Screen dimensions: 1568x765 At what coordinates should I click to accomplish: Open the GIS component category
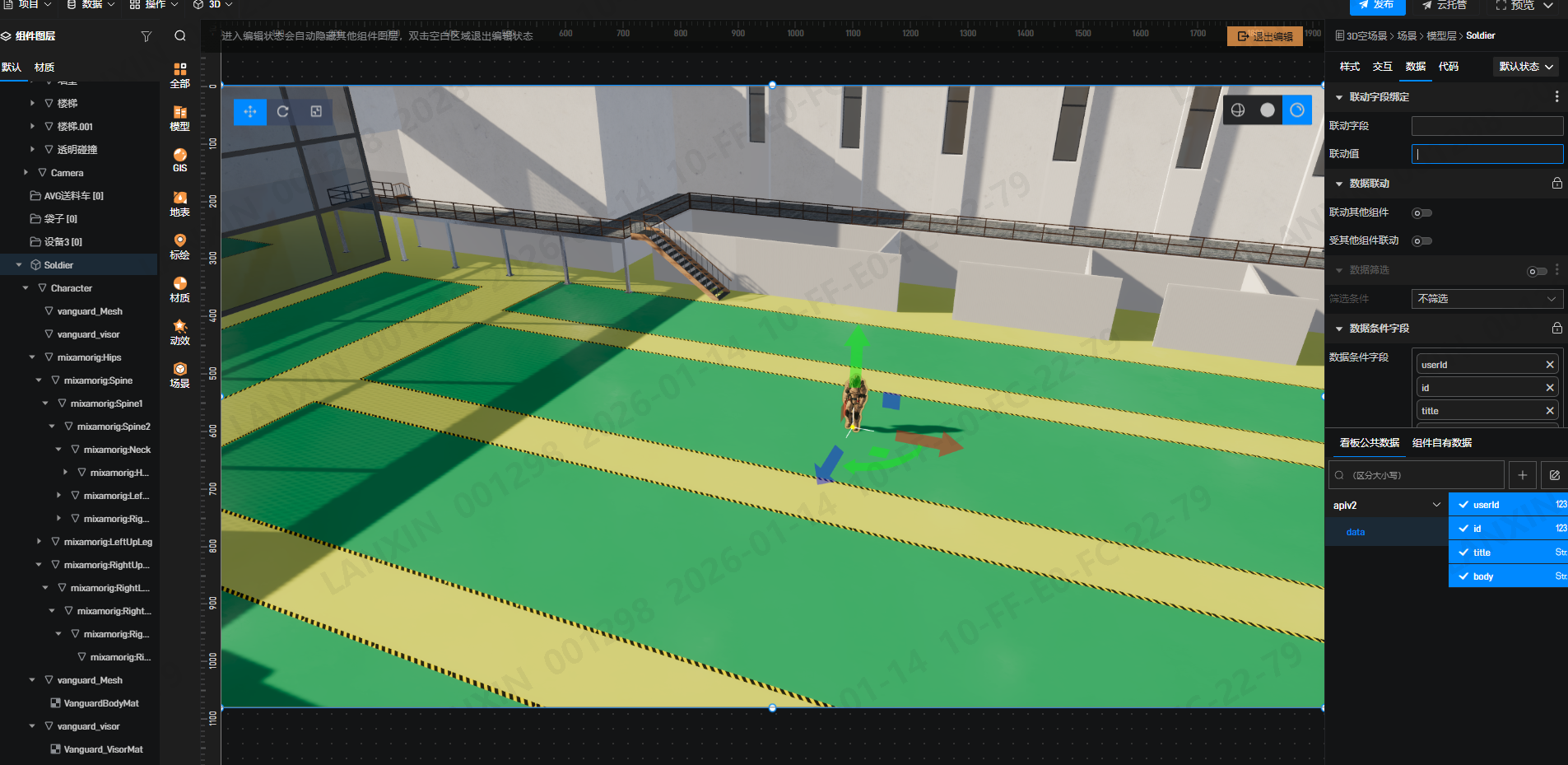(179, 160)
